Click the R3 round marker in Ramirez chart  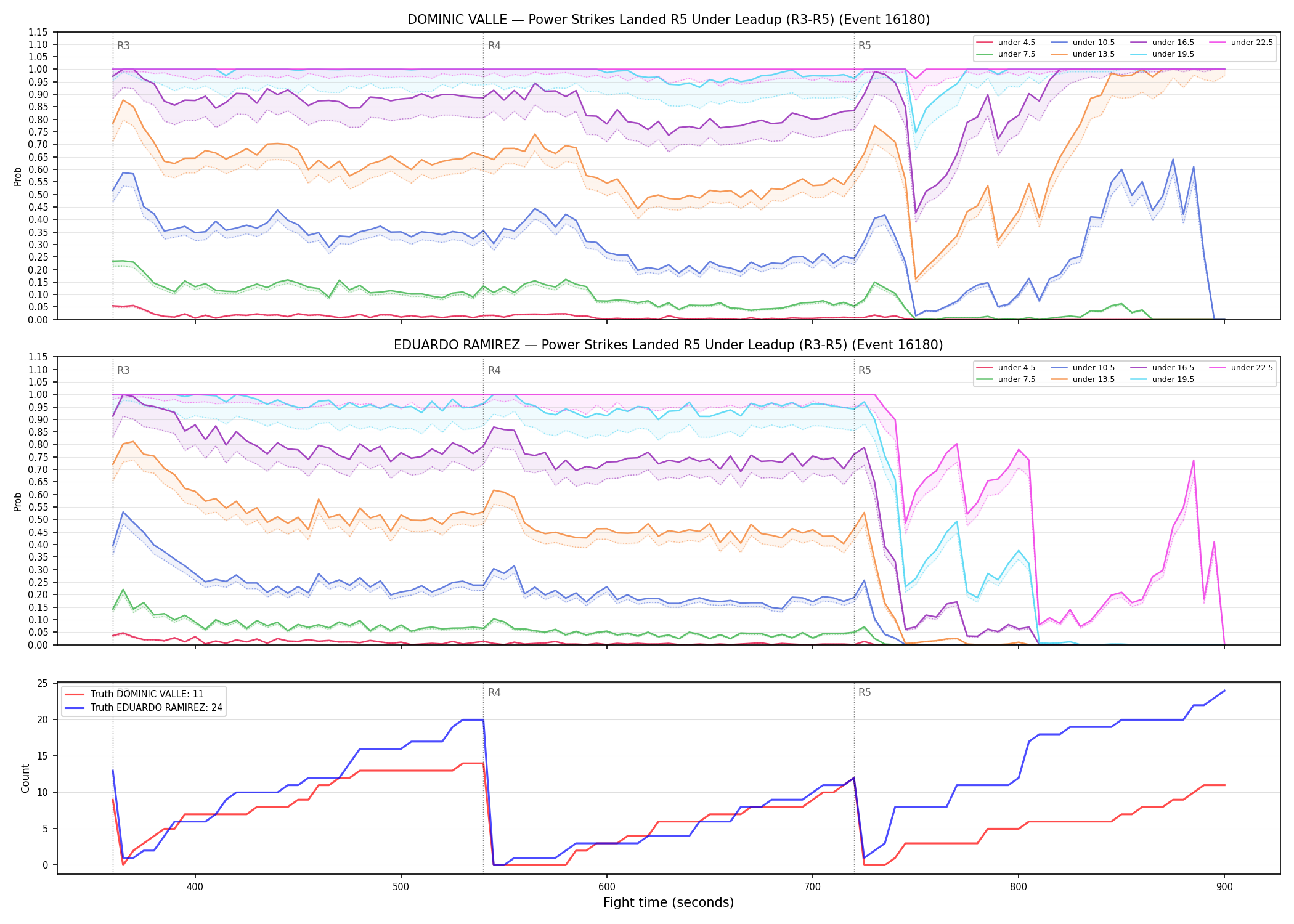123,370
